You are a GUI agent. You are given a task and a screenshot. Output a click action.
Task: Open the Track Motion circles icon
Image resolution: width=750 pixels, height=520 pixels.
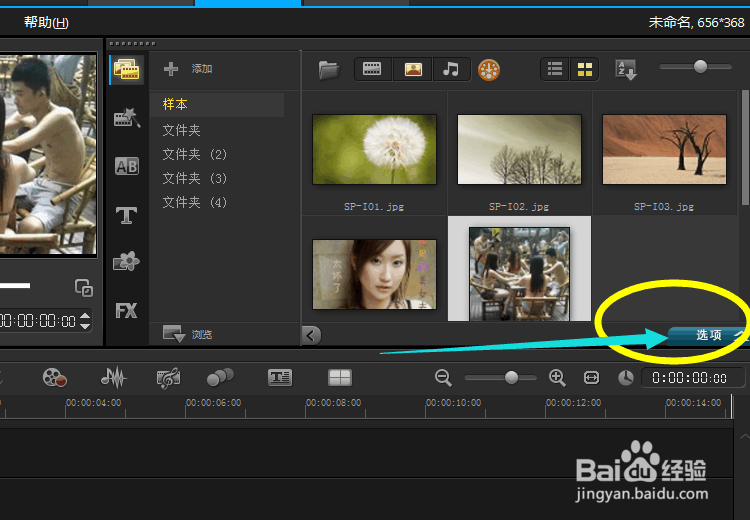pyautogui.click(x=220, y=377)
